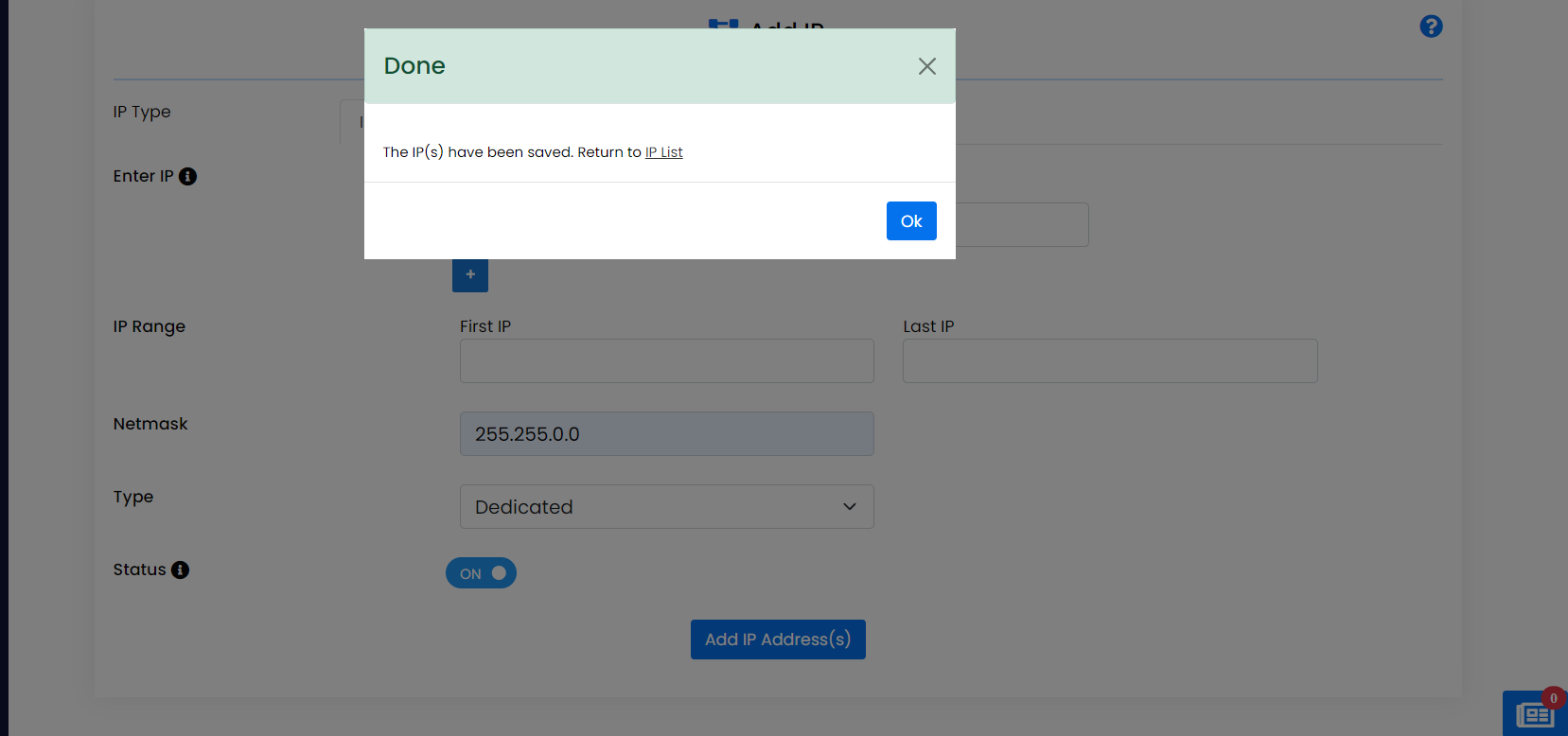Image resolution: width=1568 pixels, height=736 pixels.
Task: Toggle the Status ON switch
Action: point(481,573)
